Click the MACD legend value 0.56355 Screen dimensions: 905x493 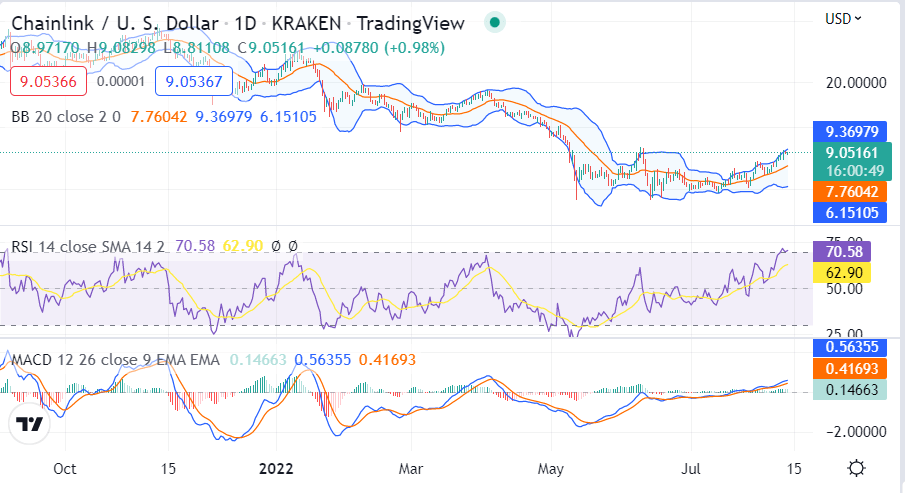click(x=323, y=360)
